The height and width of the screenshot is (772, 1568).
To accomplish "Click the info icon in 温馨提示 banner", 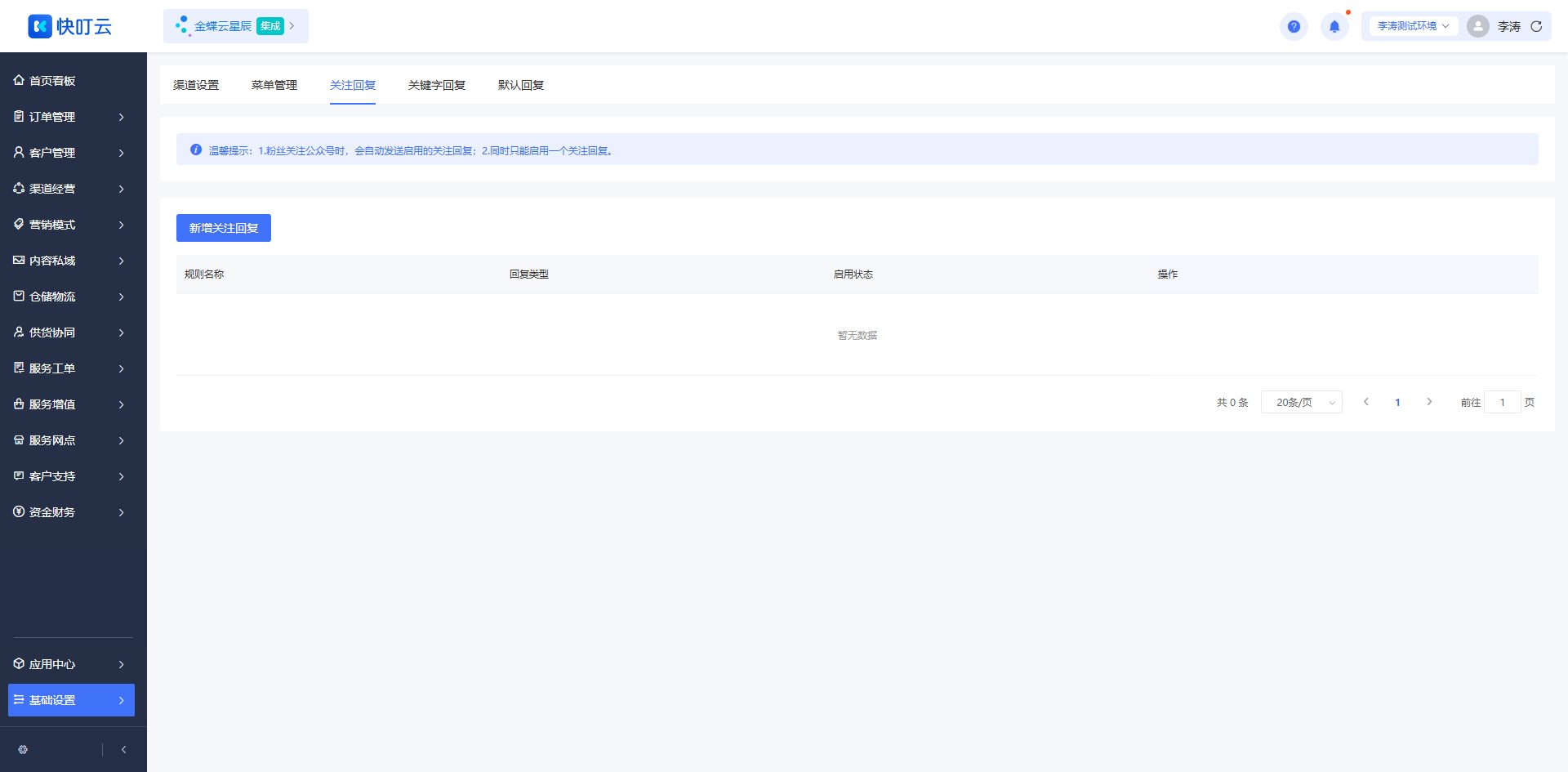I will point(196,149).
